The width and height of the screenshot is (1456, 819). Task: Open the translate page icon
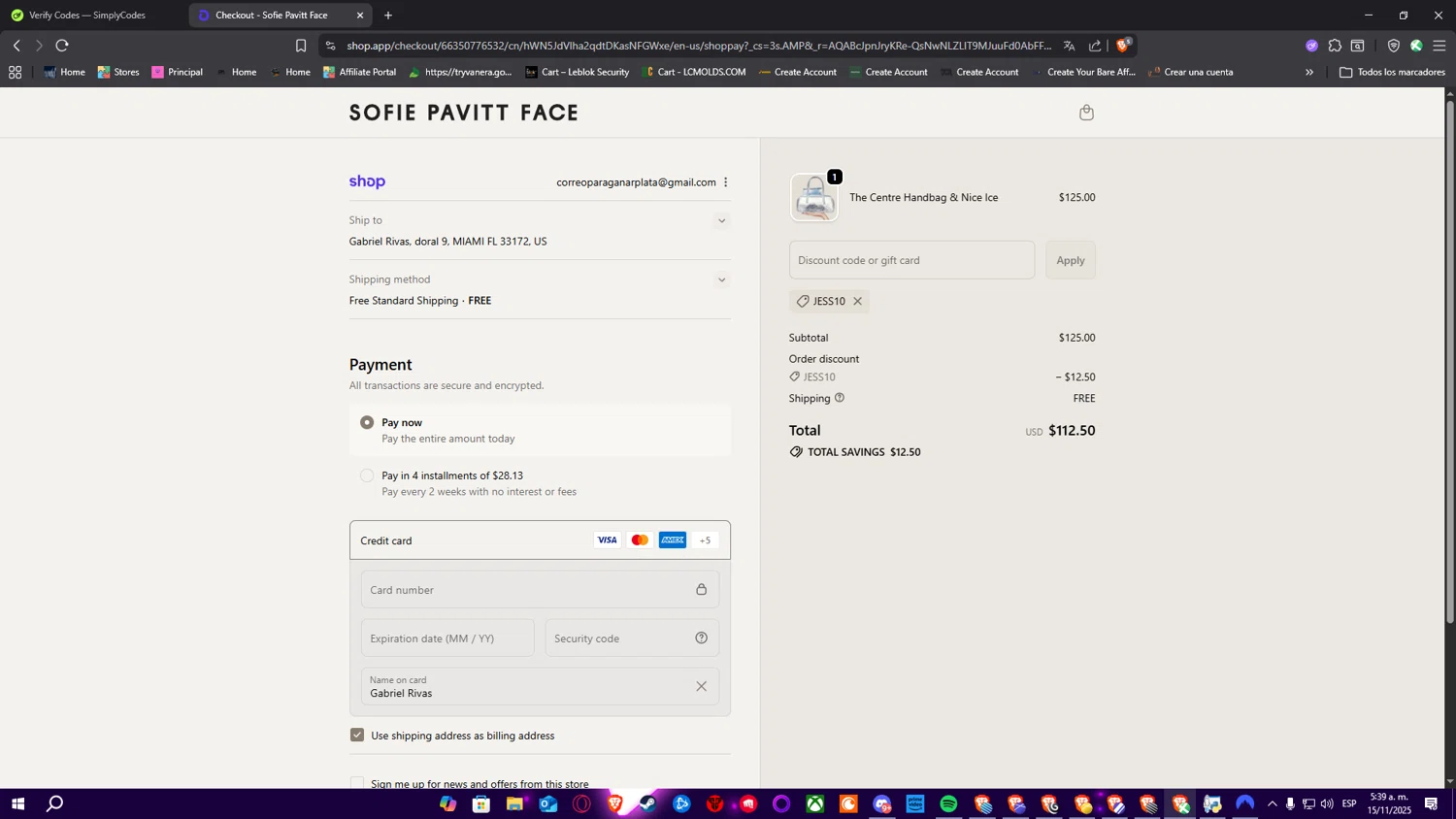pos(1069,46)
